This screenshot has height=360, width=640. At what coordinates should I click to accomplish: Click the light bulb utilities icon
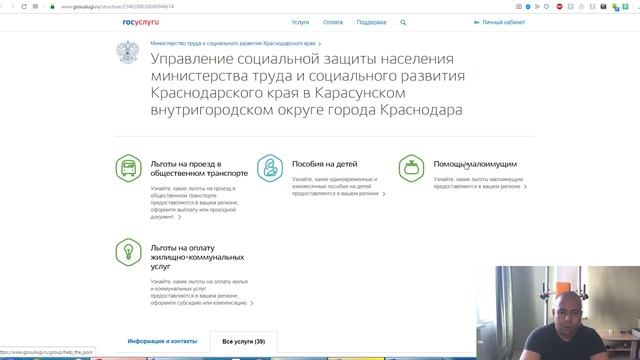pyautogui.click(x=129, y=252)
